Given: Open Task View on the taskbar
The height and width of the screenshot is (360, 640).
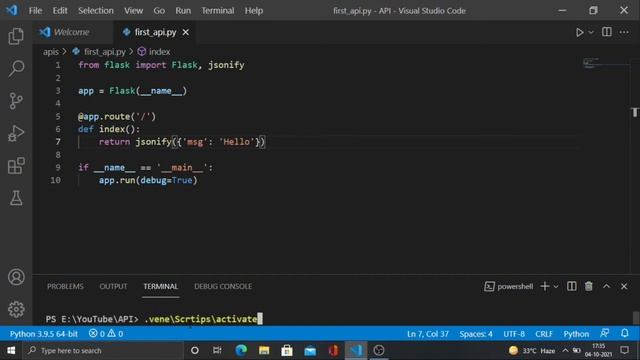Looking at the screenshot, I should pyautogui.click(x=217, y=351).
